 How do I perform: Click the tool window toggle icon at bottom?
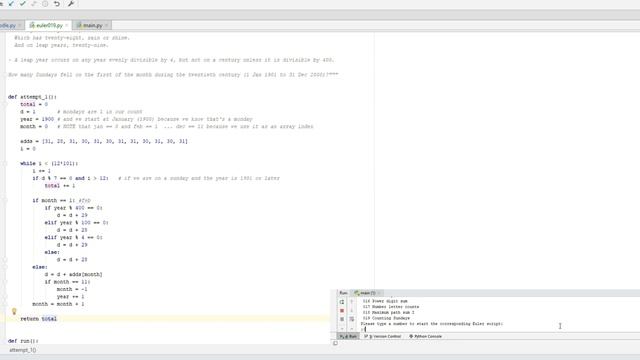click(x=335, y=343)
